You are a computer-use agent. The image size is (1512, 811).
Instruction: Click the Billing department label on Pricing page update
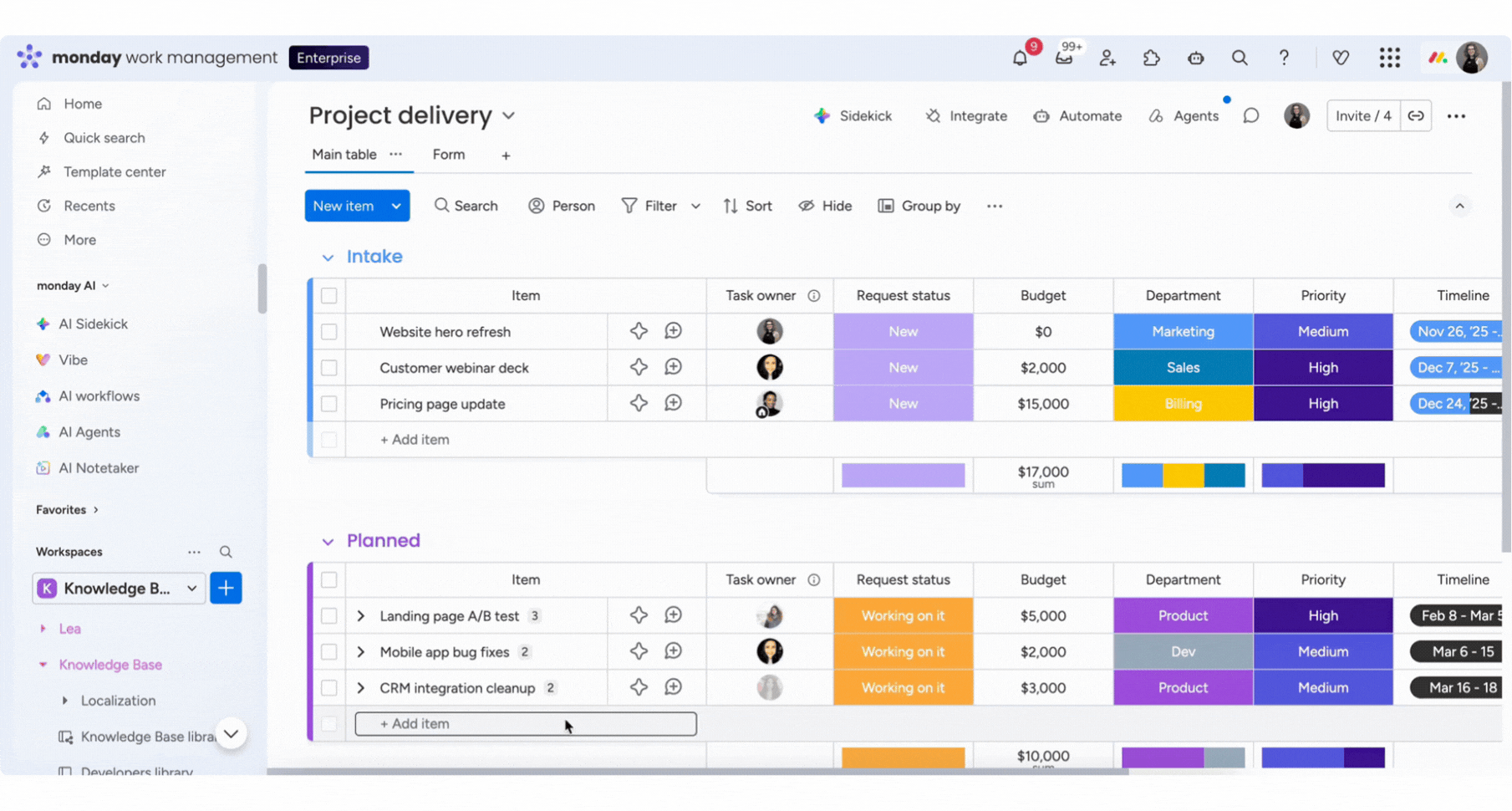(1183, 404)
